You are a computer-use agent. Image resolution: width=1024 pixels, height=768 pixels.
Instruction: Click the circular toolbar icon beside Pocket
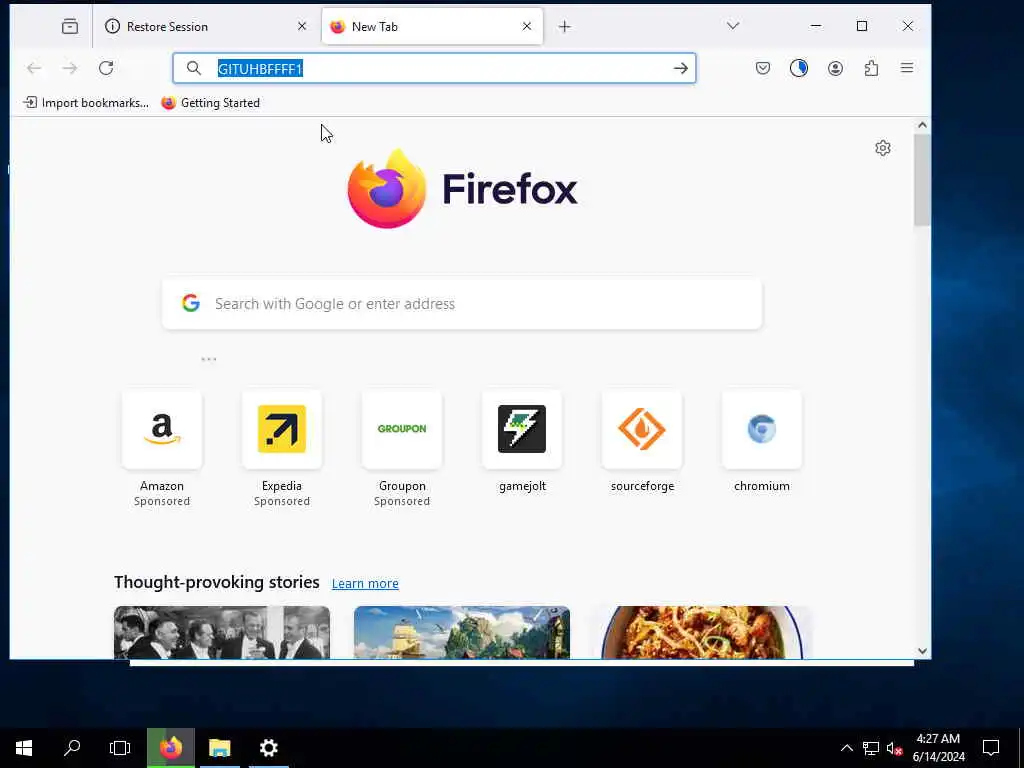click(x=799, y=68)
